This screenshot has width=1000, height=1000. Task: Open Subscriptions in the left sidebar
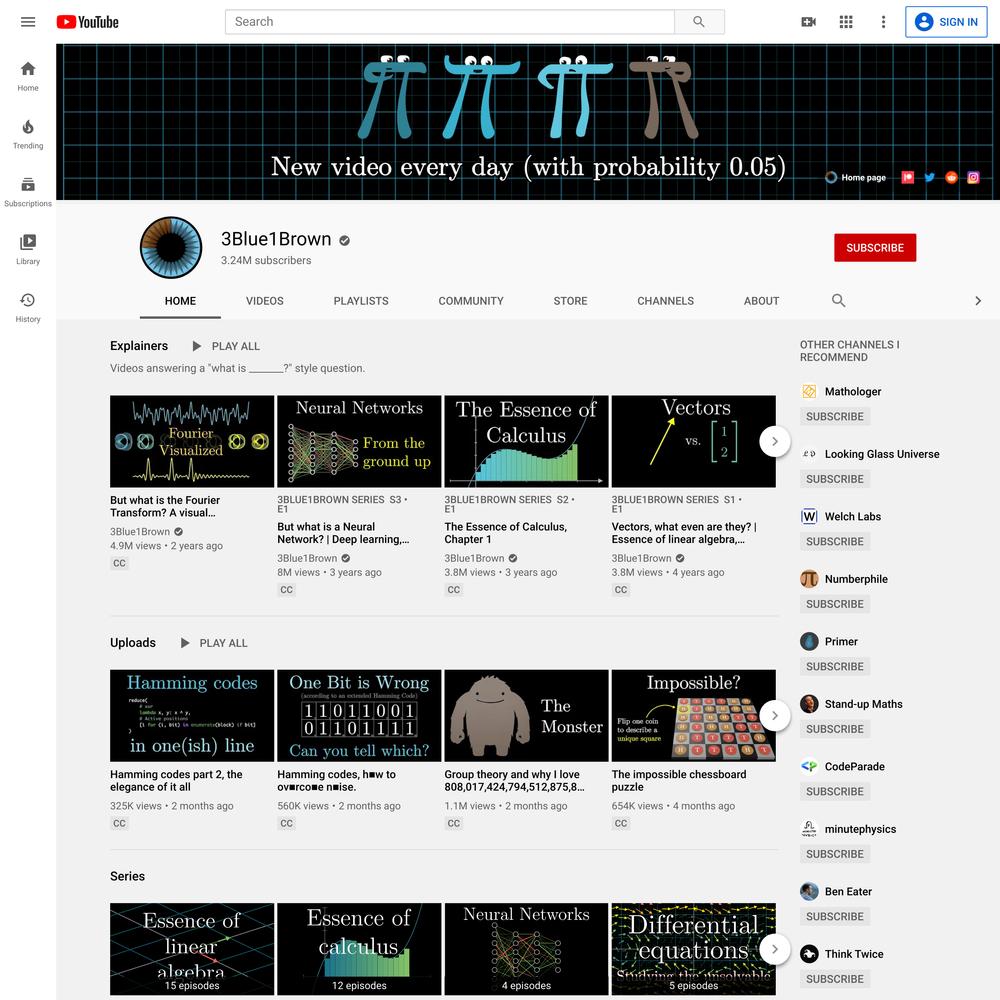pos(28,192)
